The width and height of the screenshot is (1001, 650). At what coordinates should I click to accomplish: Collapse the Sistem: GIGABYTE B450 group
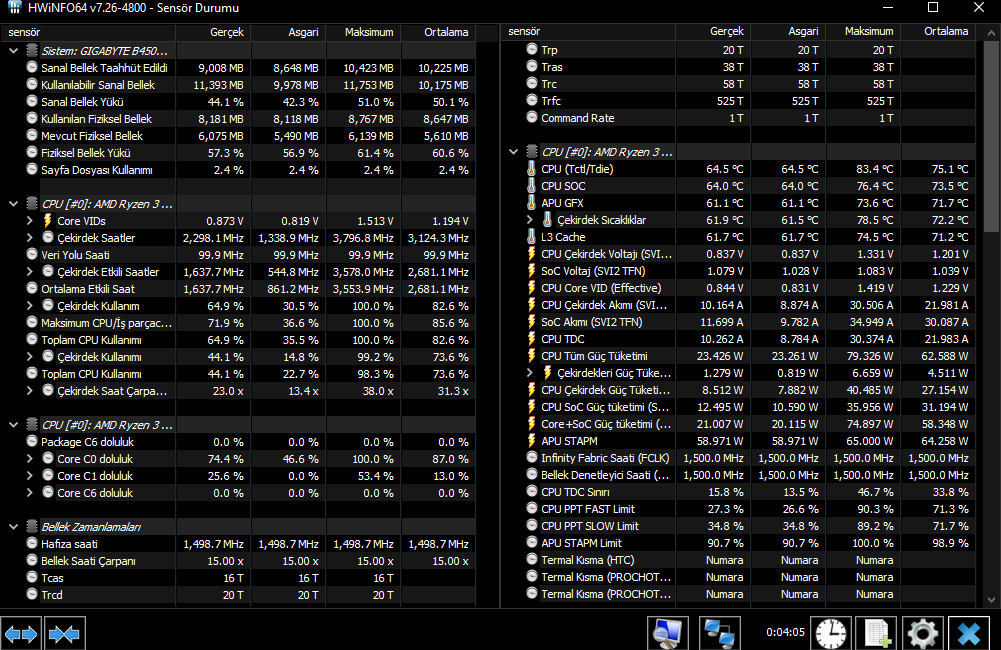tap(13, 50)
